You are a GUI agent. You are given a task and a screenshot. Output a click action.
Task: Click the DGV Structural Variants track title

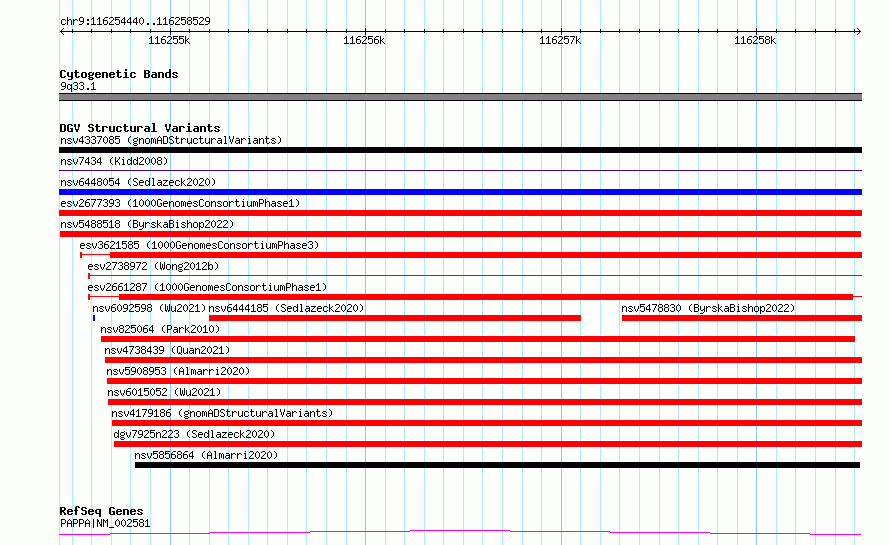point(140,128)
